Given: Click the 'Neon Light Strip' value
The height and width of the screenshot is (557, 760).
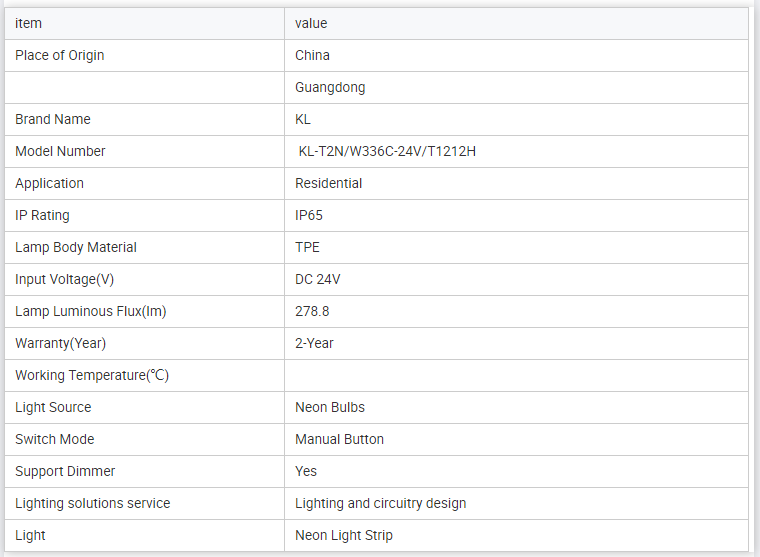Looking at the screenshot, I should (344, 535).
